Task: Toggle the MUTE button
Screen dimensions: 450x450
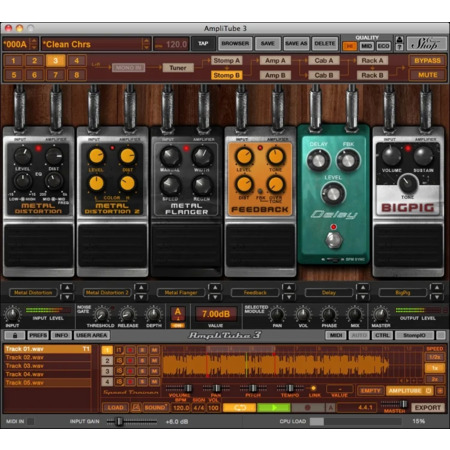Action: [x=427, y=75]
